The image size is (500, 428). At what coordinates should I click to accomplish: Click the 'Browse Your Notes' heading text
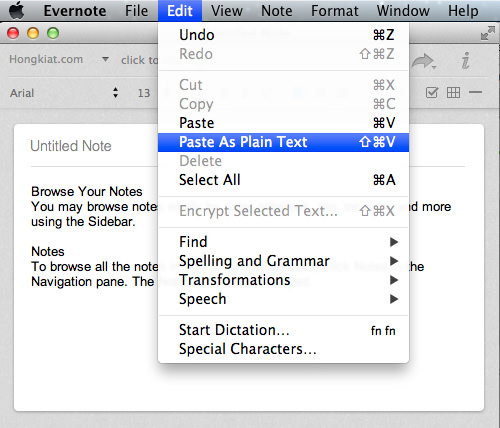click(87, 191)
